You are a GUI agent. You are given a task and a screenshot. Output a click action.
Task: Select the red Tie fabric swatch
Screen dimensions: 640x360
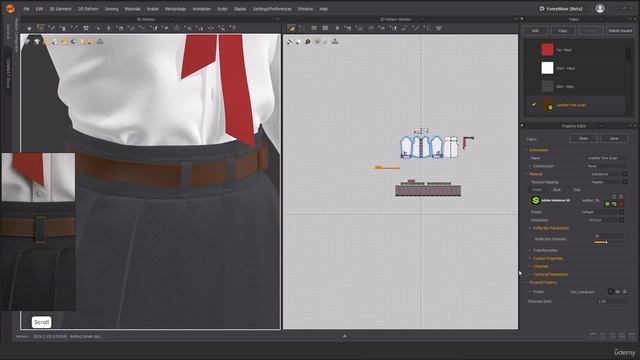point(547,49)
